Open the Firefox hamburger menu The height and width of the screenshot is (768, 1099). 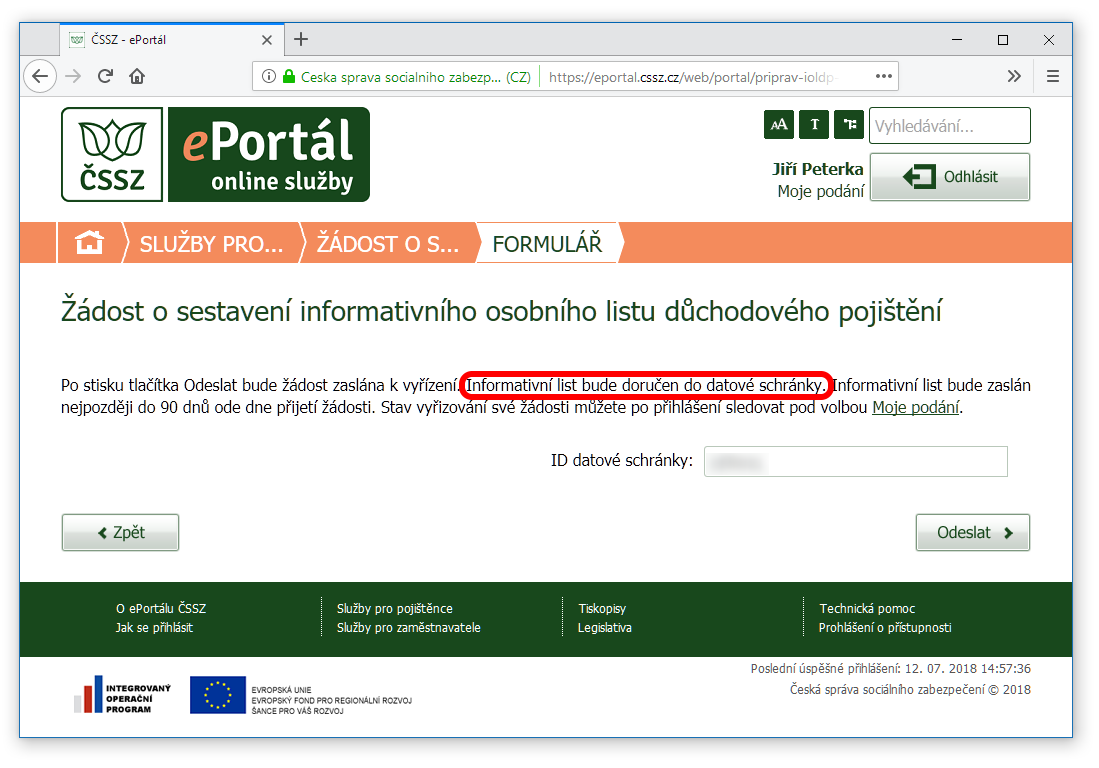click(1053, 76)
